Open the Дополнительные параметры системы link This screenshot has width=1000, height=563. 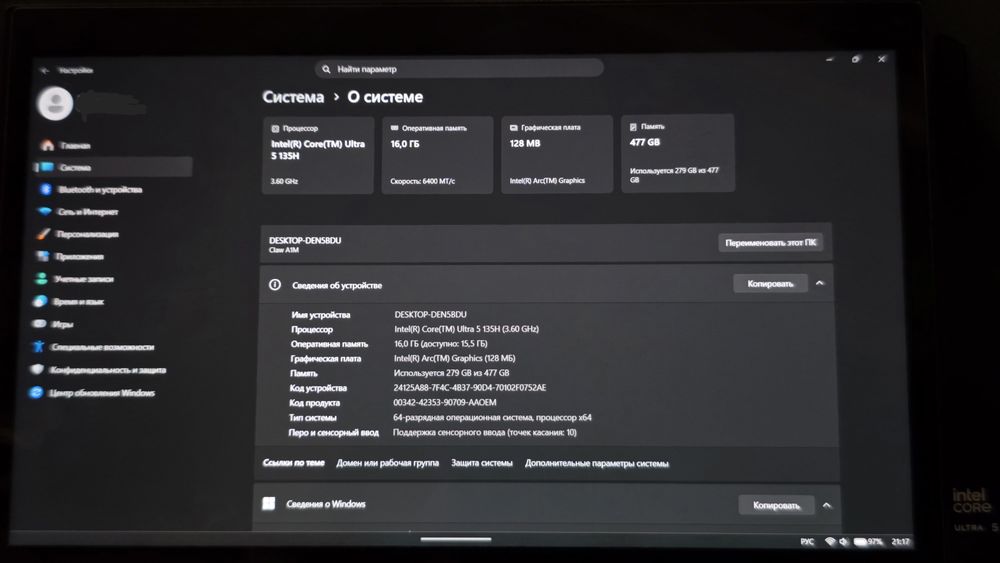597,464
